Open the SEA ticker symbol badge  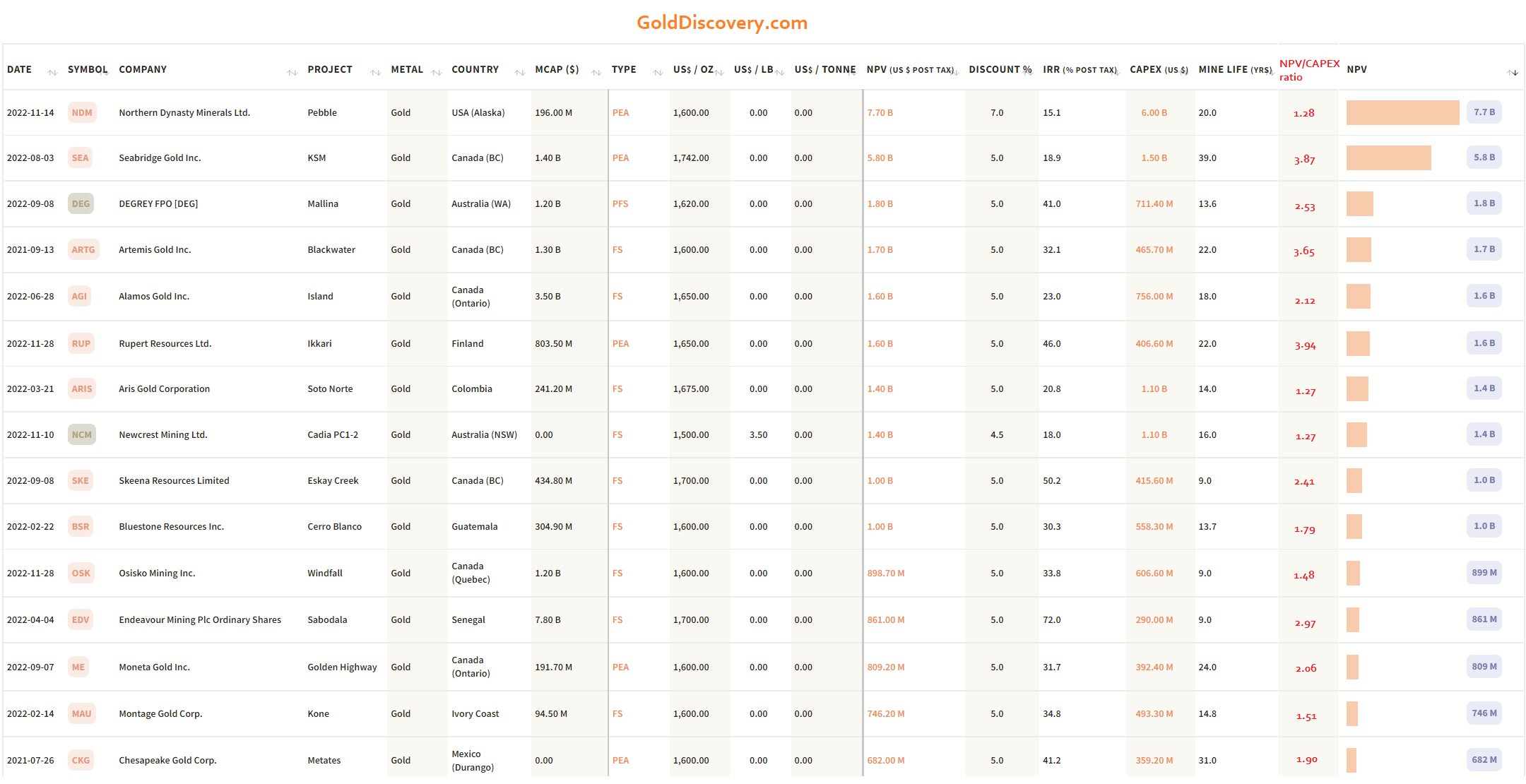point(81,158)
